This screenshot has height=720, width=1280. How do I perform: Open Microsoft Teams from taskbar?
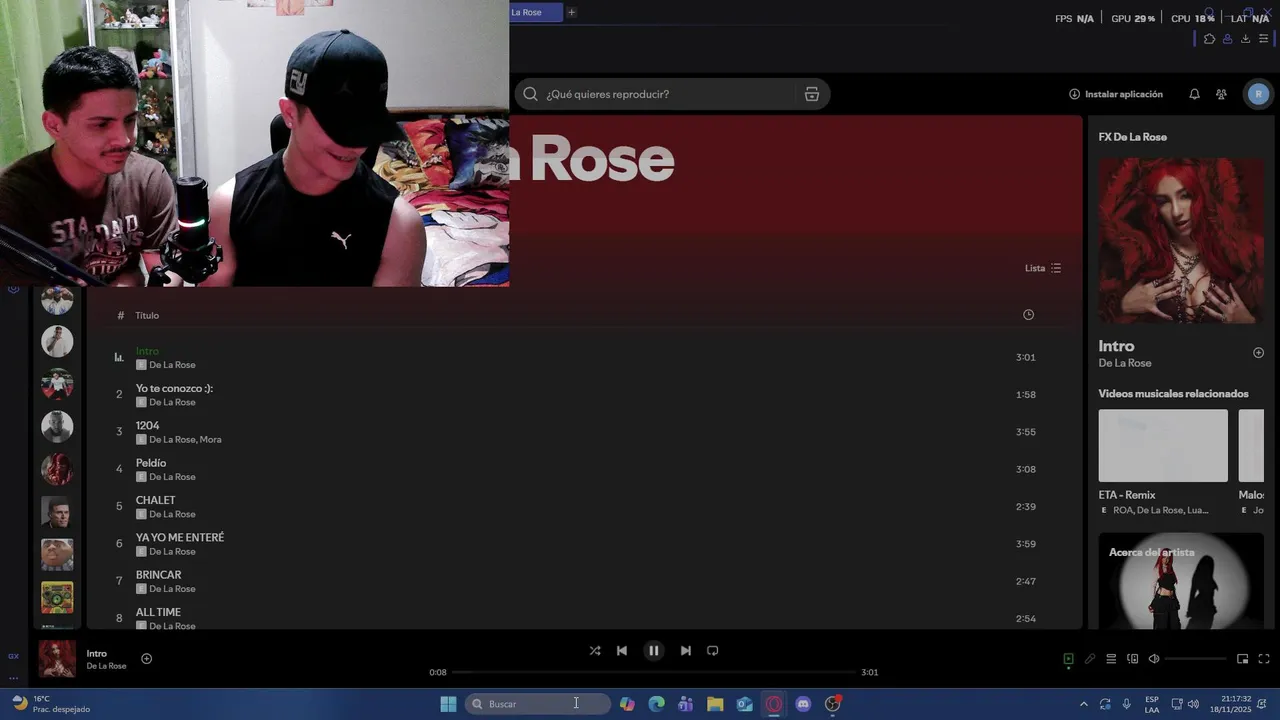click(685, 704)
